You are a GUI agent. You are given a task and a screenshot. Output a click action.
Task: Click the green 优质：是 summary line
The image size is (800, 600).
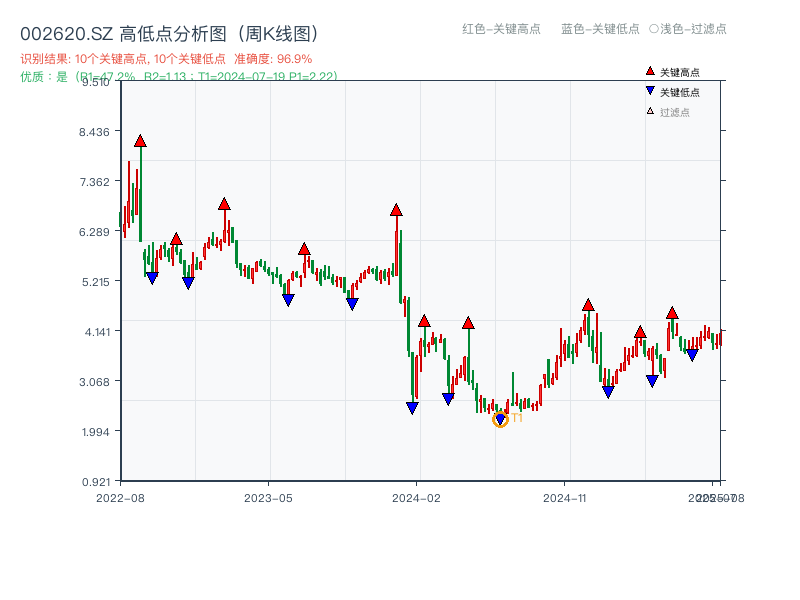click(179, 77)
